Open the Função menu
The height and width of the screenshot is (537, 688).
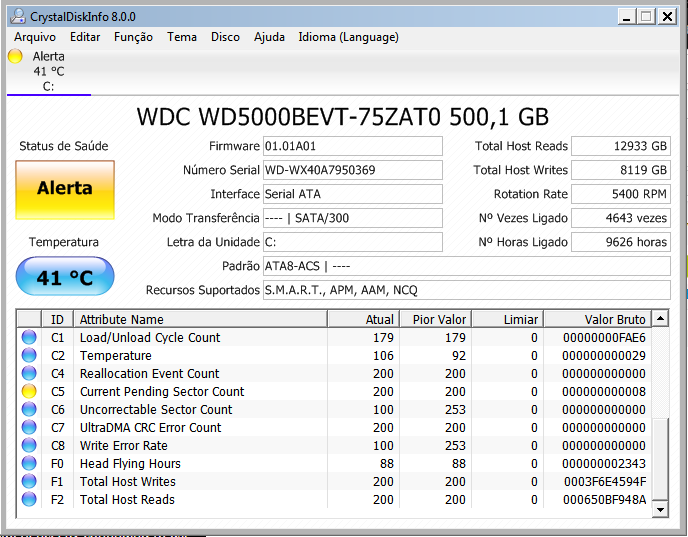pyautogui.click(x=133, y=37)
